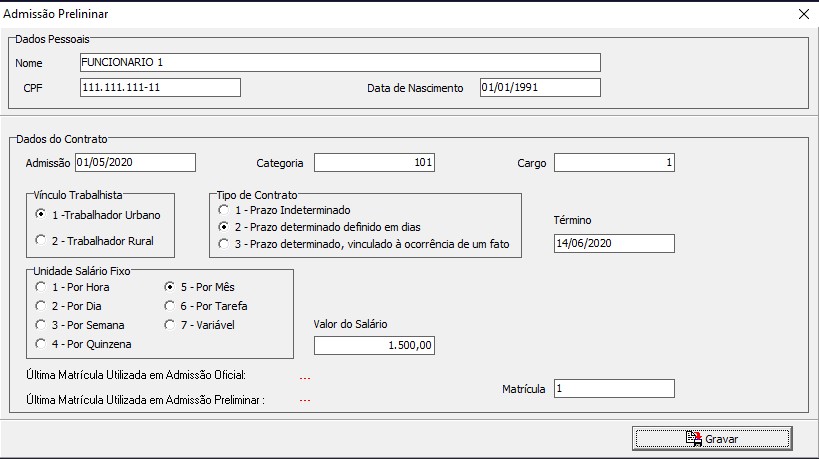Select 6 - Por Tarefa salary unit
The image size is (819, 459).
(x=169, y=306)
